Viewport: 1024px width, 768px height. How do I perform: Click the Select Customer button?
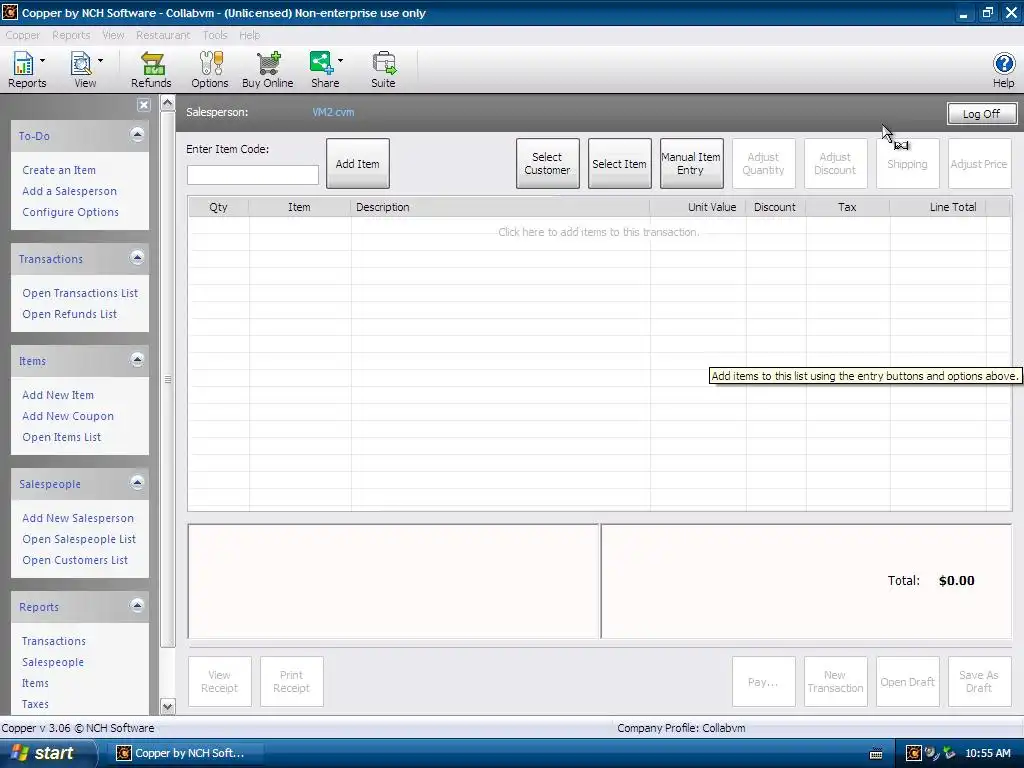tap(547, 164)
